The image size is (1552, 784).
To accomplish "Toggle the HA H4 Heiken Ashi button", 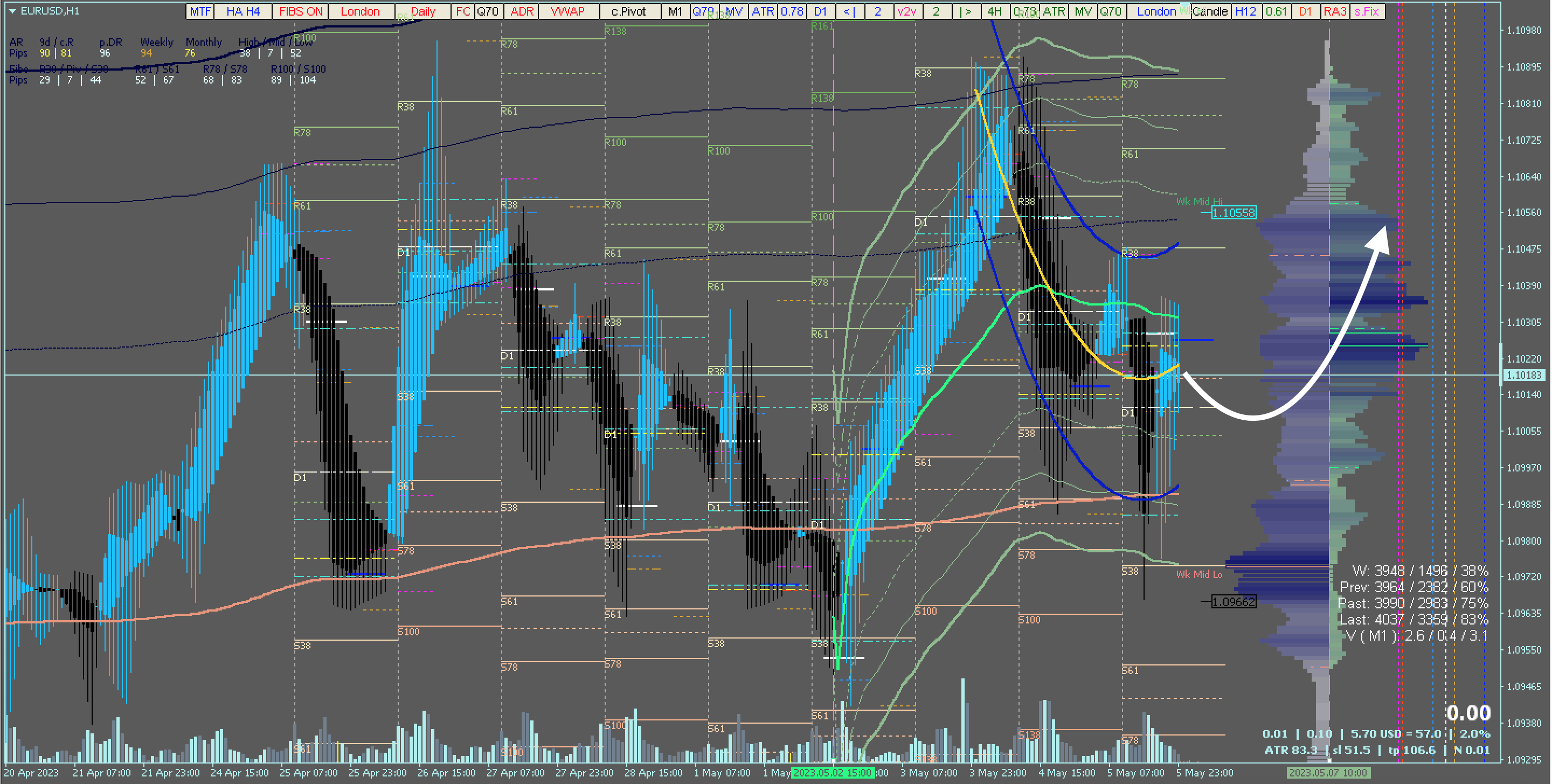I will coord(243,11).
